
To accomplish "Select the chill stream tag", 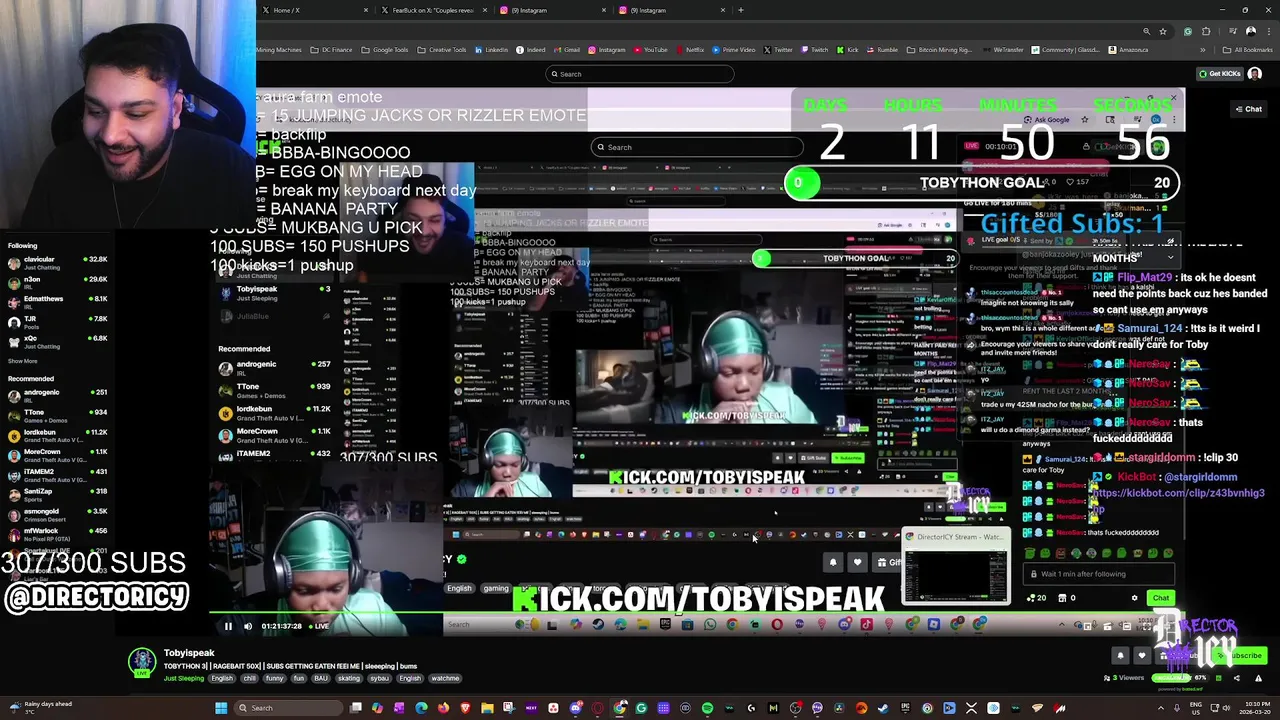I will (249, 678).
